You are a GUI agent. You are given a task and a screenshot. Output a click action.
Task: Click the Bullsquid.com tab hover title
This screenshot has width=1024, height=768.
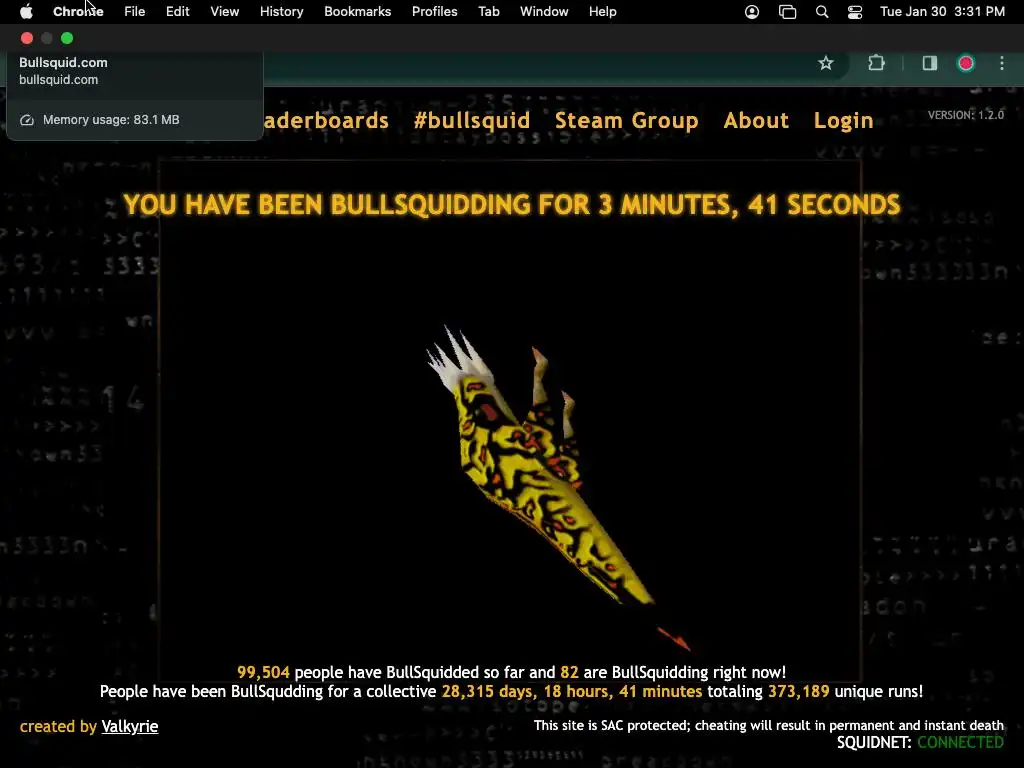click(63, 63)
